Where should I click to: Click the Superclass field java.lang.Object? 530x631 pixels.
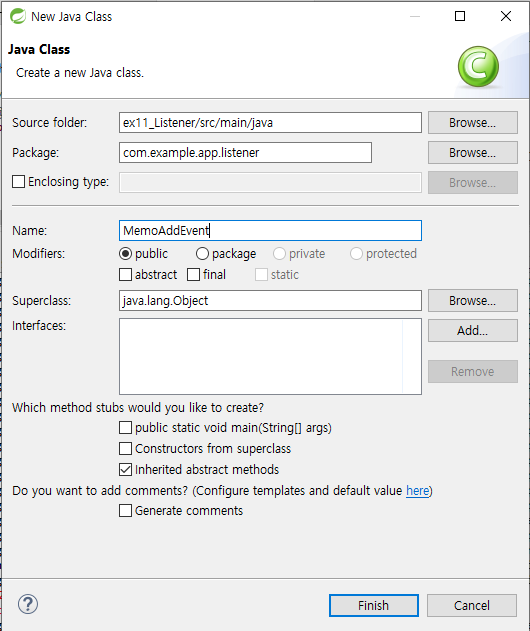coord(270,301)
